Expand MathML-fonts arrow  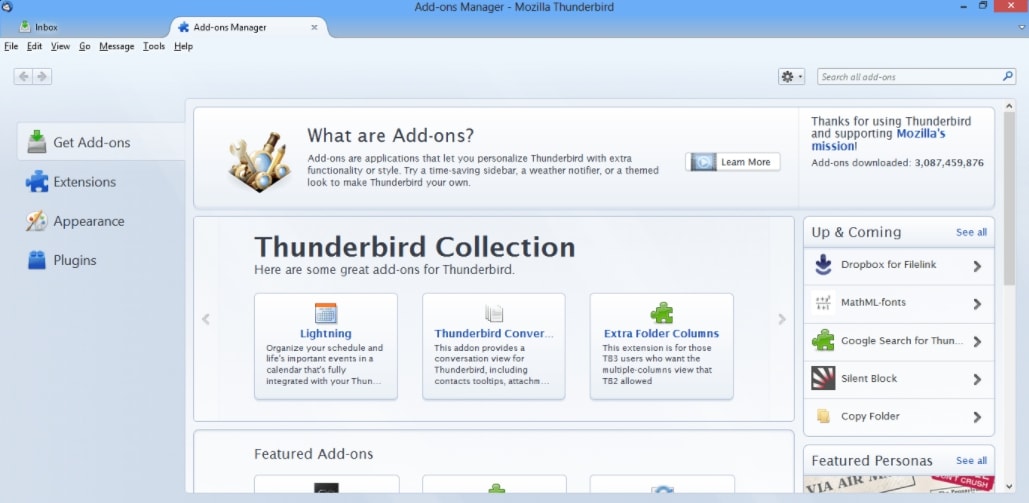point(977,304)
